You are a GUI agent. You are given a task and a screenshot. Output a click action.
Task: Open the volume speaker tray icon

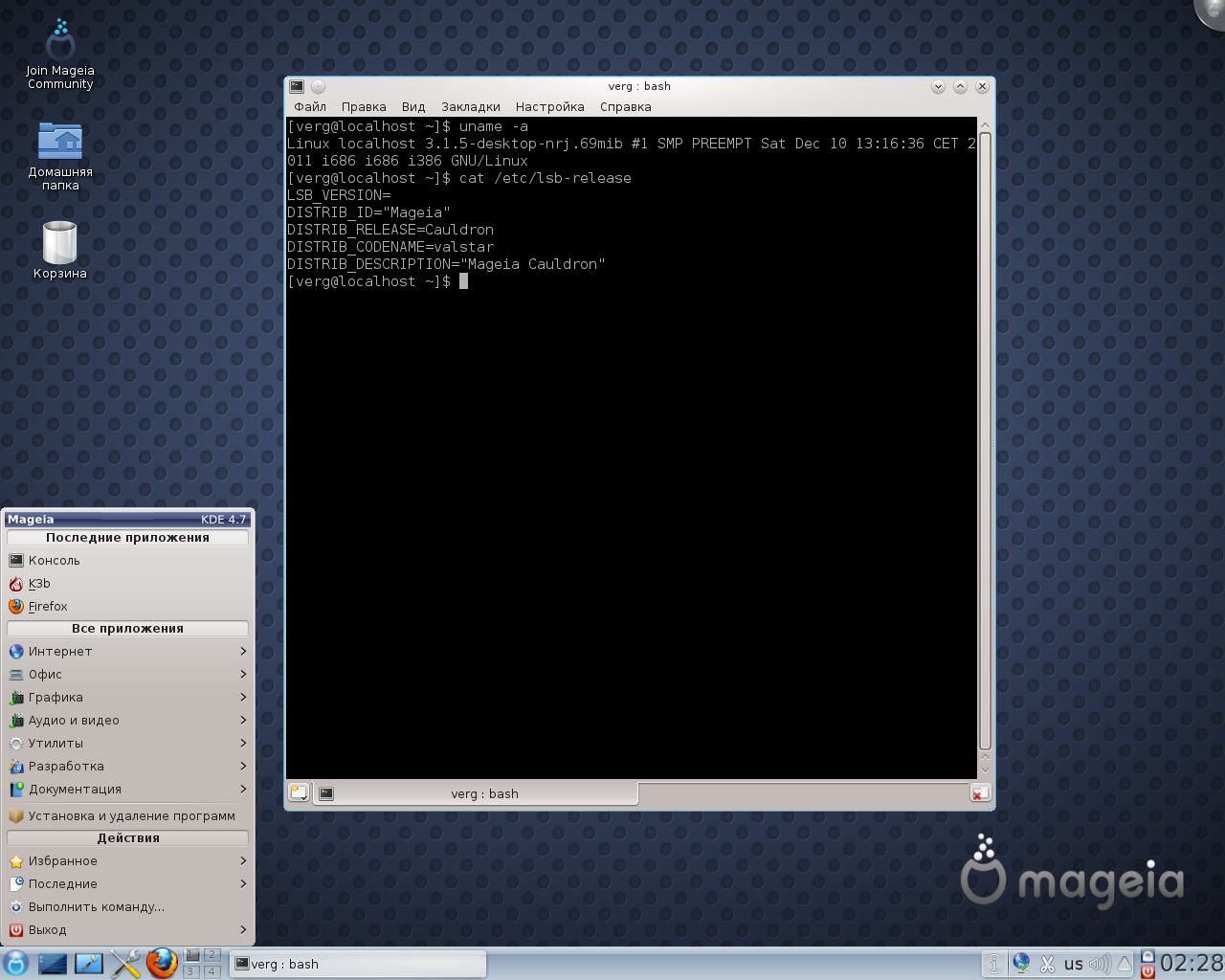[x=1099, y=964]
